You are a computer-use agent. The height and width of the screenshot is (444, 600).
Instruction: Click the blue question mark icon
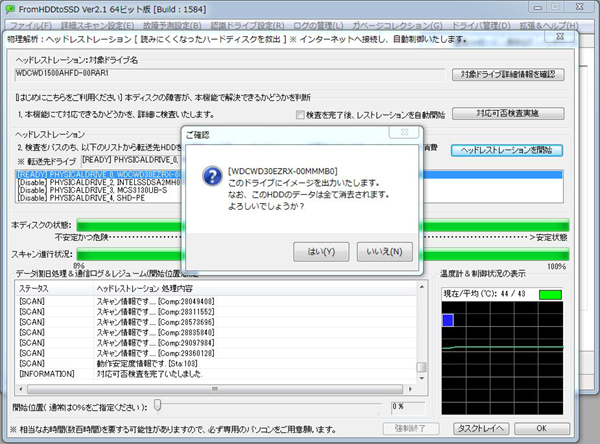(212, 176)
